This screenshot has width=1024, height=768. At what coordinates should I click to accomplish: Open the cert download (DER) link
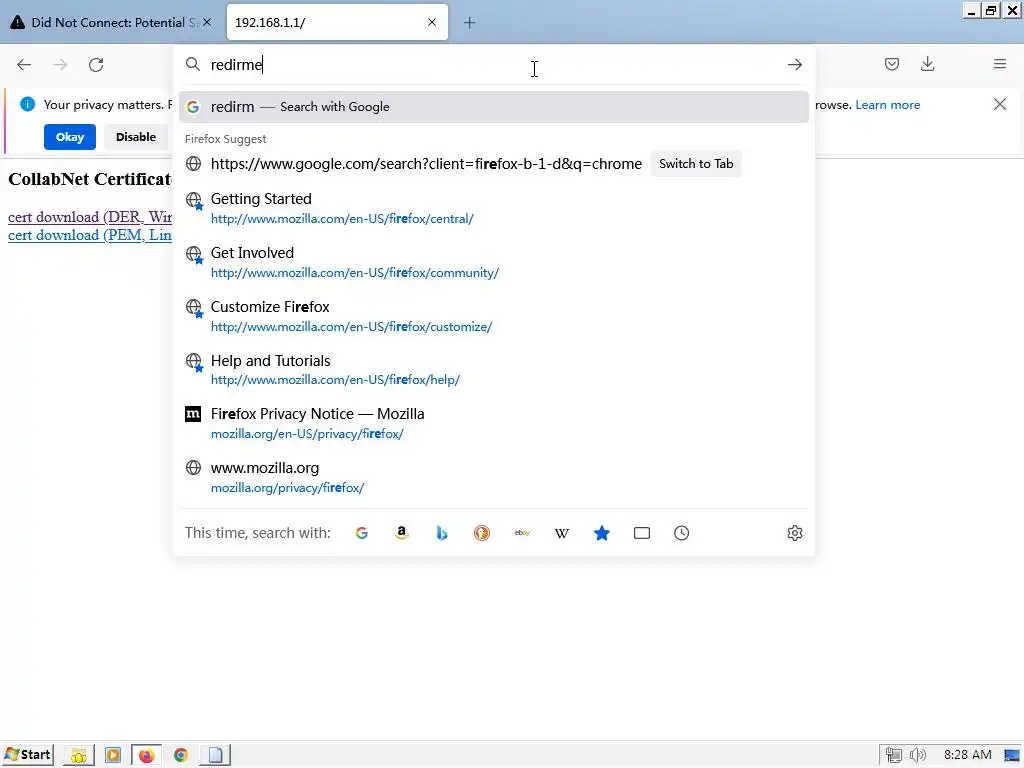(x=89, y=217)
